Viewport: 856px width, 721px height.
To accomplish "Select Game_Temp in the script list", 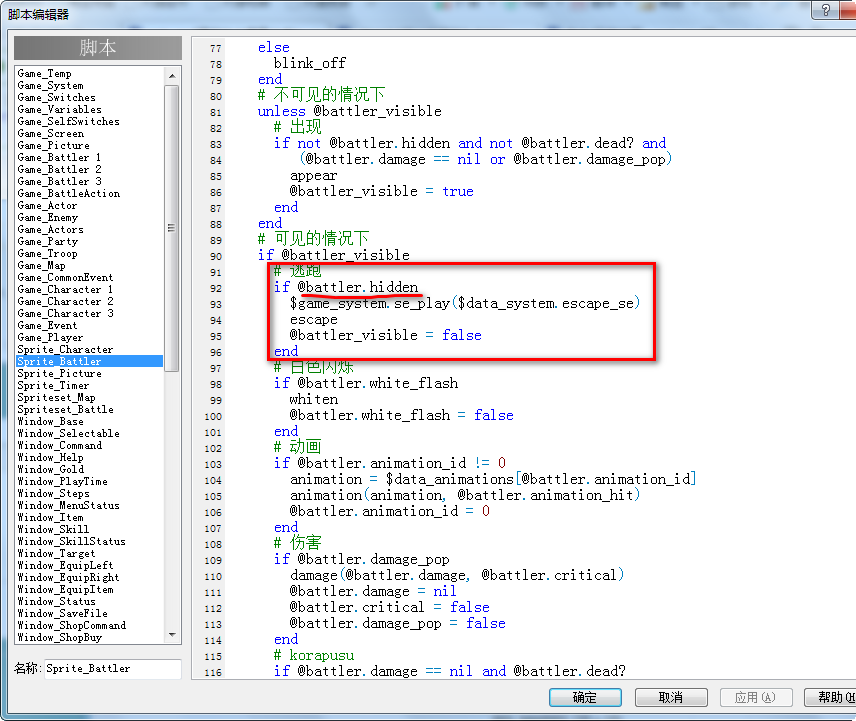I will click(x=44, y=73).
